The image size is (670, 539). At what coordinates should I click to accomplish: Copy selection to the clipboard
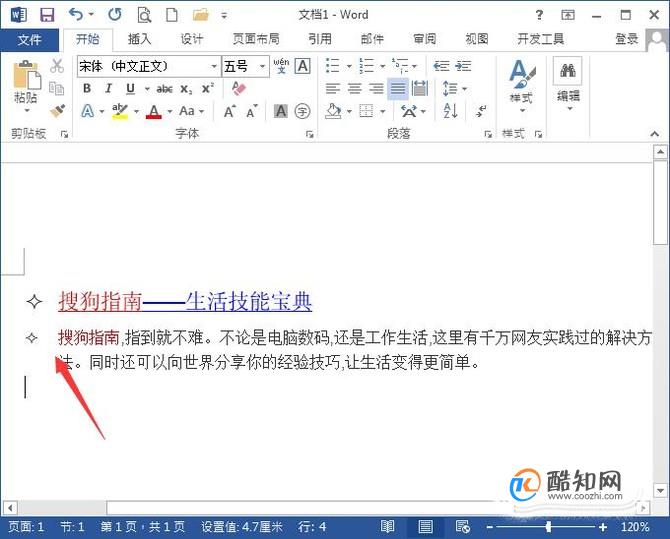click(x=56, y=88)
